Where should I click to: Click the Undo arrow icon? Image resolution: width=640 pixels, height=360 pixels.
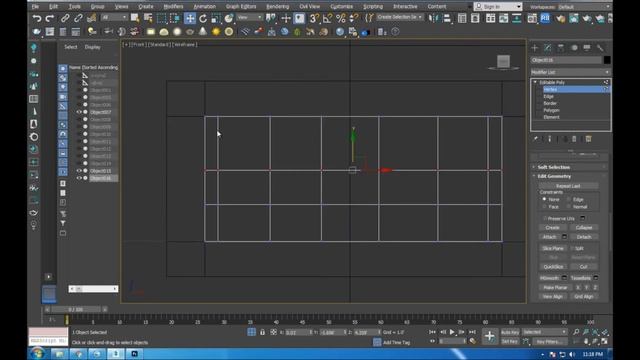37,18
